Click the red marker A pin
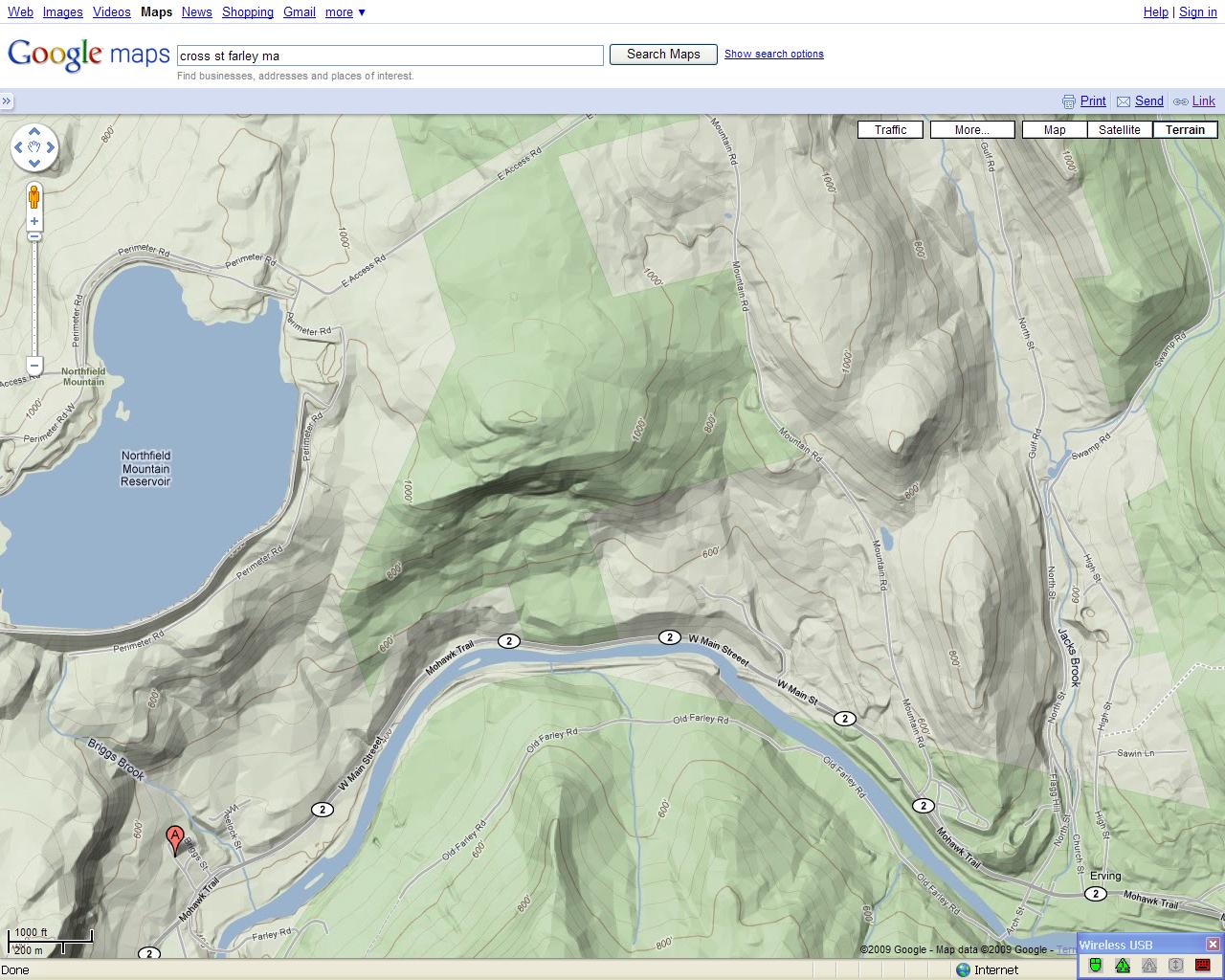 (175, 839)
